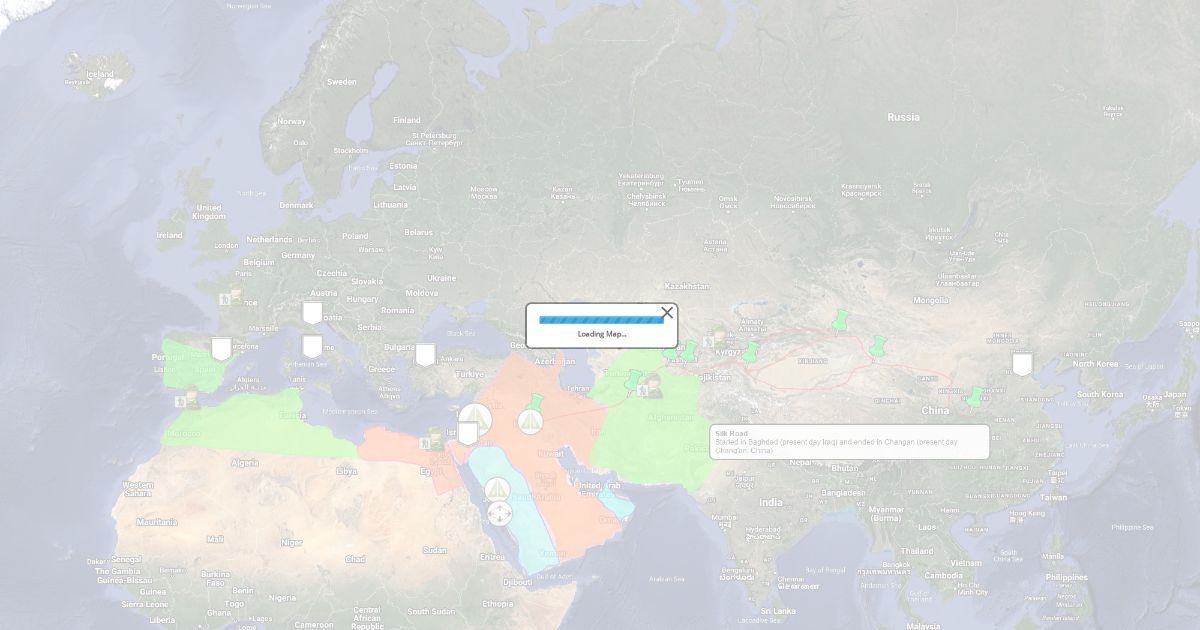Close the Loading Map dialog
This screenshot has width=1200, height=630.
point(667,313)
